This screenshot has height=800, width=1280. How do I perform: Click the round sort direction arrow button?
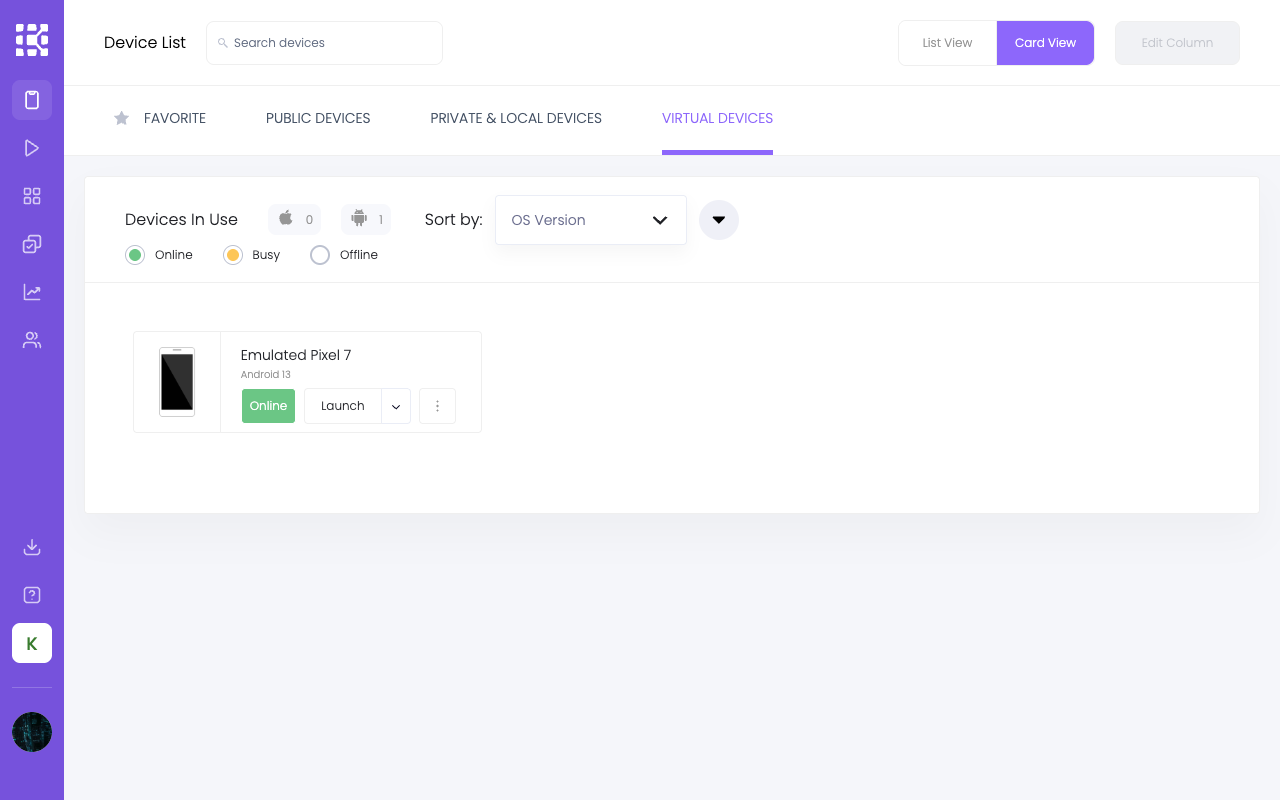[x=719, y=220]
